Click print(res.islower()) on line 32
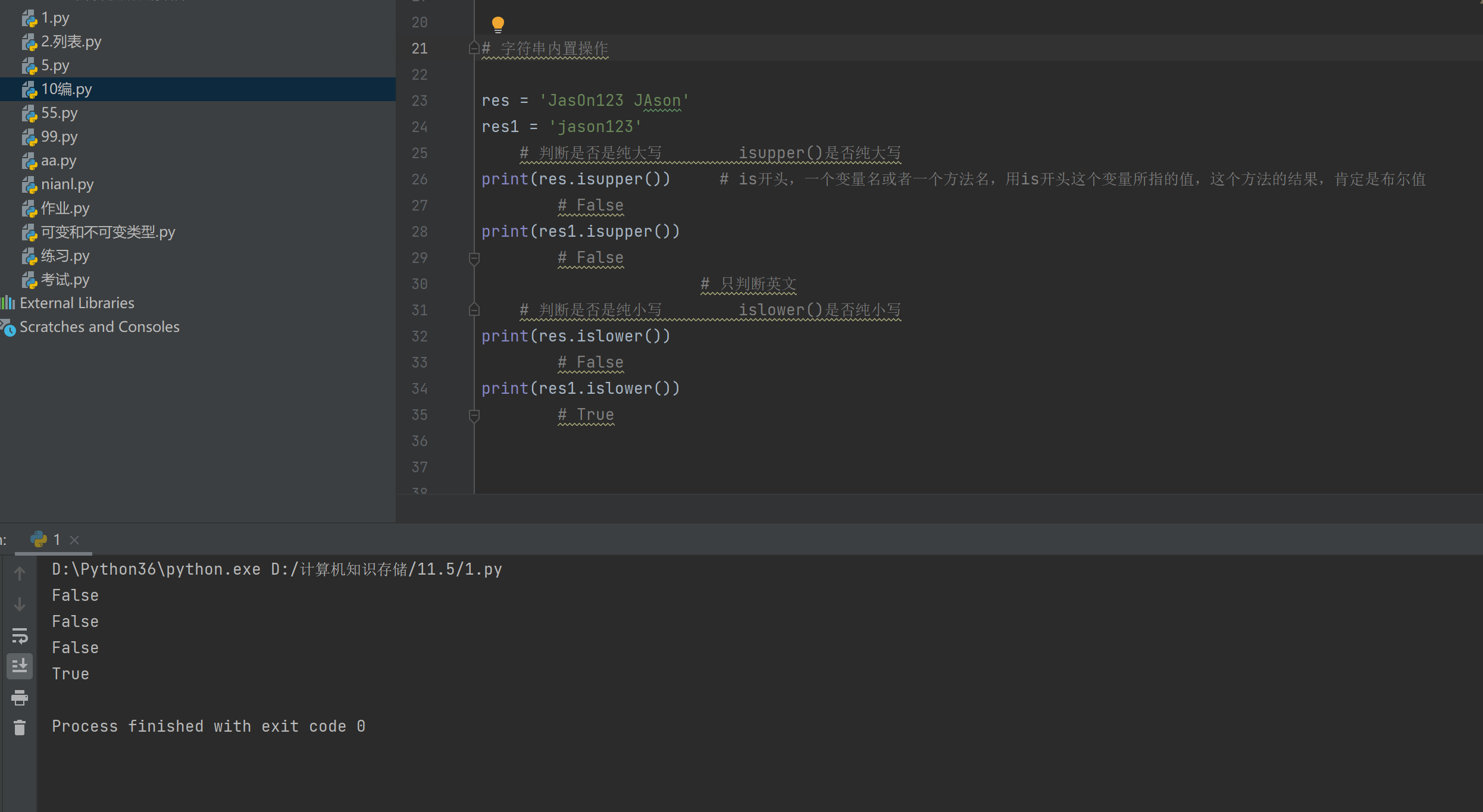1483x812 pixels. [576, 336]
